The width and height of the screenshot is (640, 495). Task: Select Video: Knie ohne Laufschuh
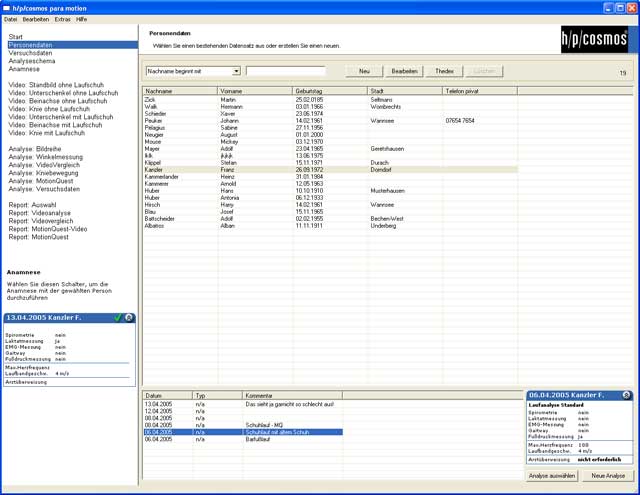[49, 109]
